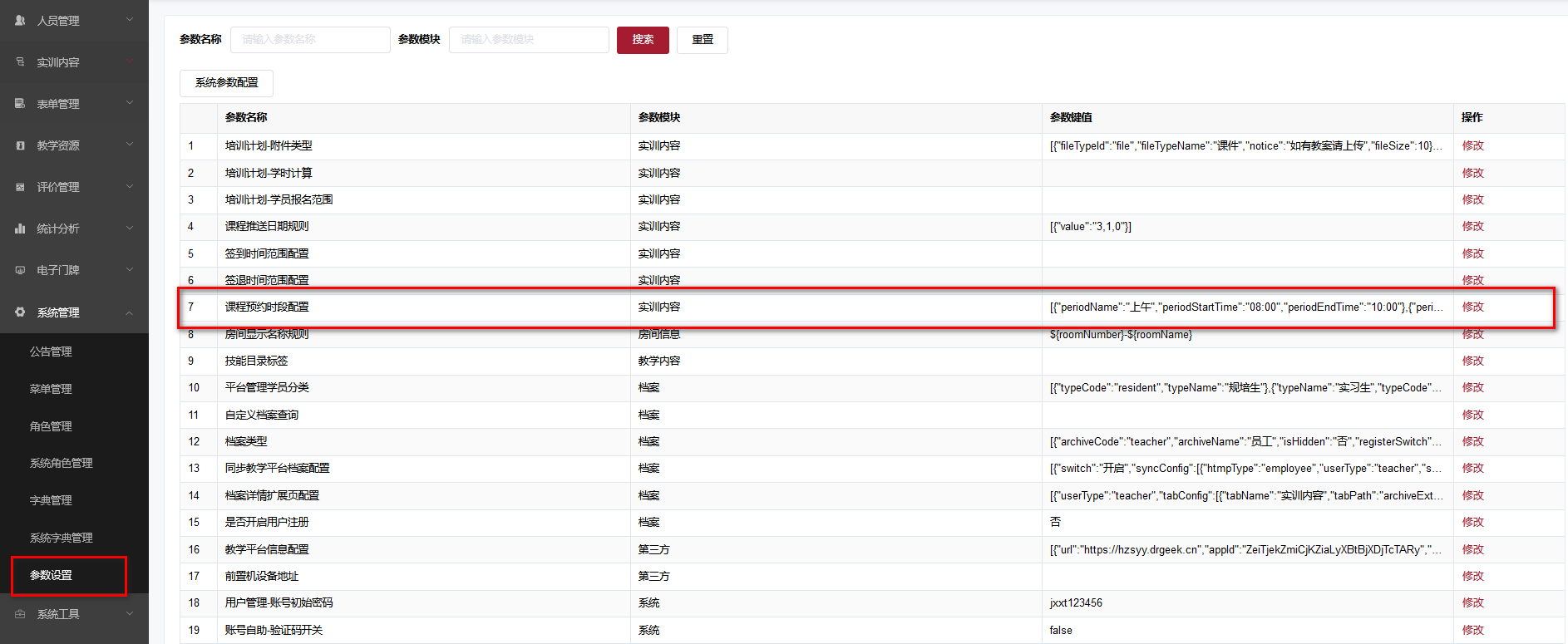The height and width of the screenshot is (644, 1568).
Task: Click the 教学资源 icon in sidebar
Action: [20, 145]
